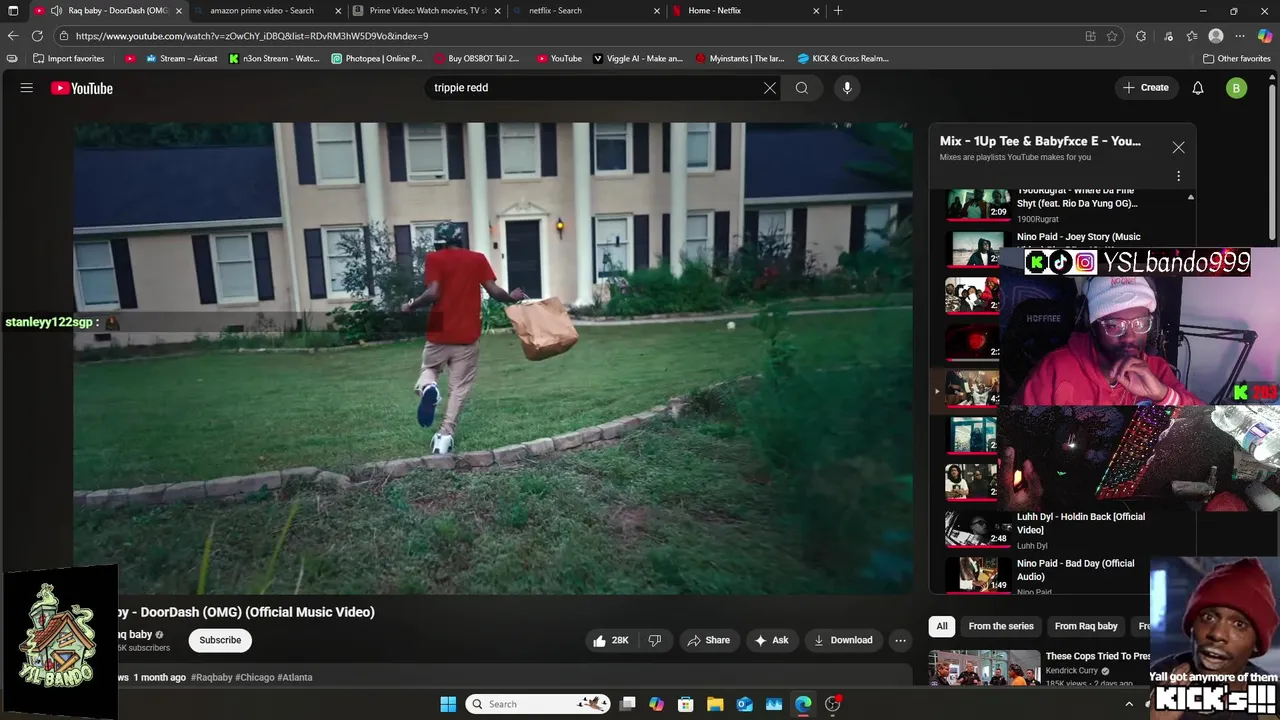
Task: Reload the page with refresh icon
Action: 37,36
